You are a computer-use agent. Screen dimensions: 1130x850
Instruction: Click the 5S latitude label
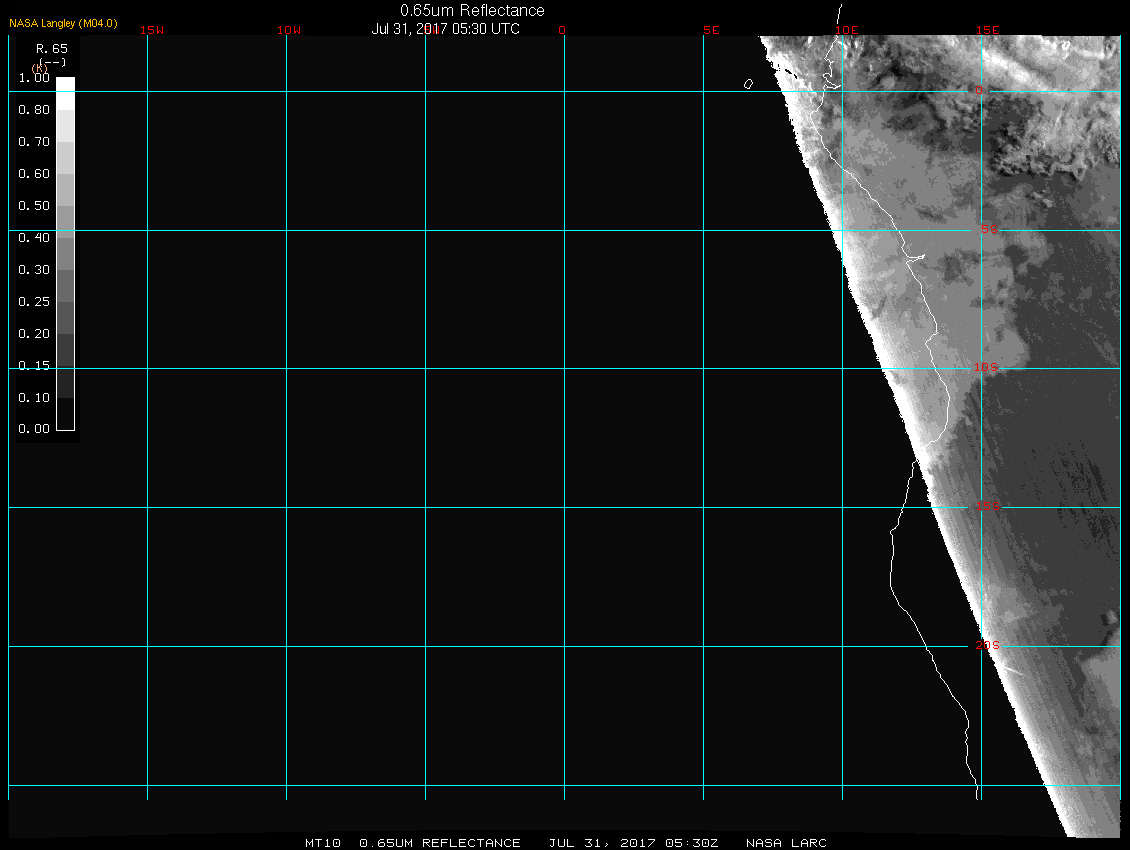[x=989, y=229]
